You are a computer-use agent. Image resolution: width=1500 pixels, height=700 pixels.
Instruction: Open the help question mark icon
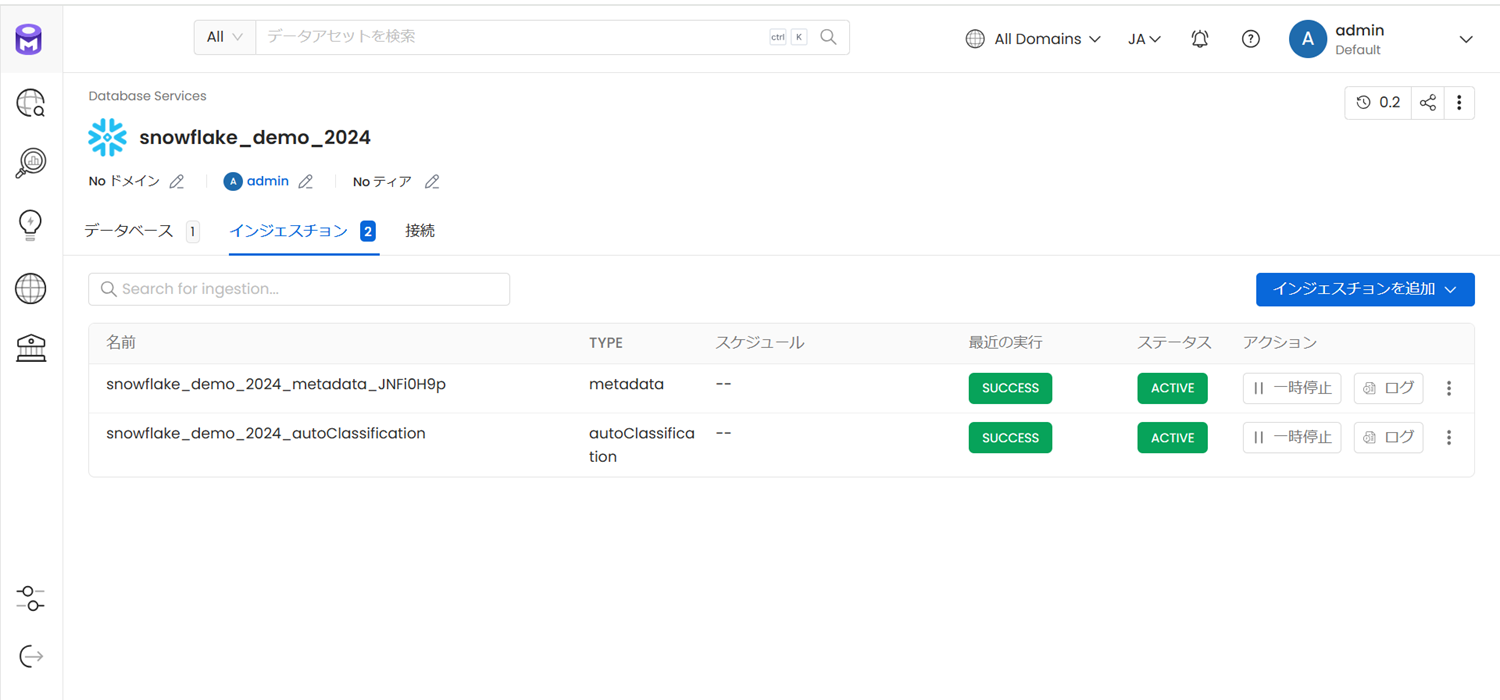pos(1251,39)
